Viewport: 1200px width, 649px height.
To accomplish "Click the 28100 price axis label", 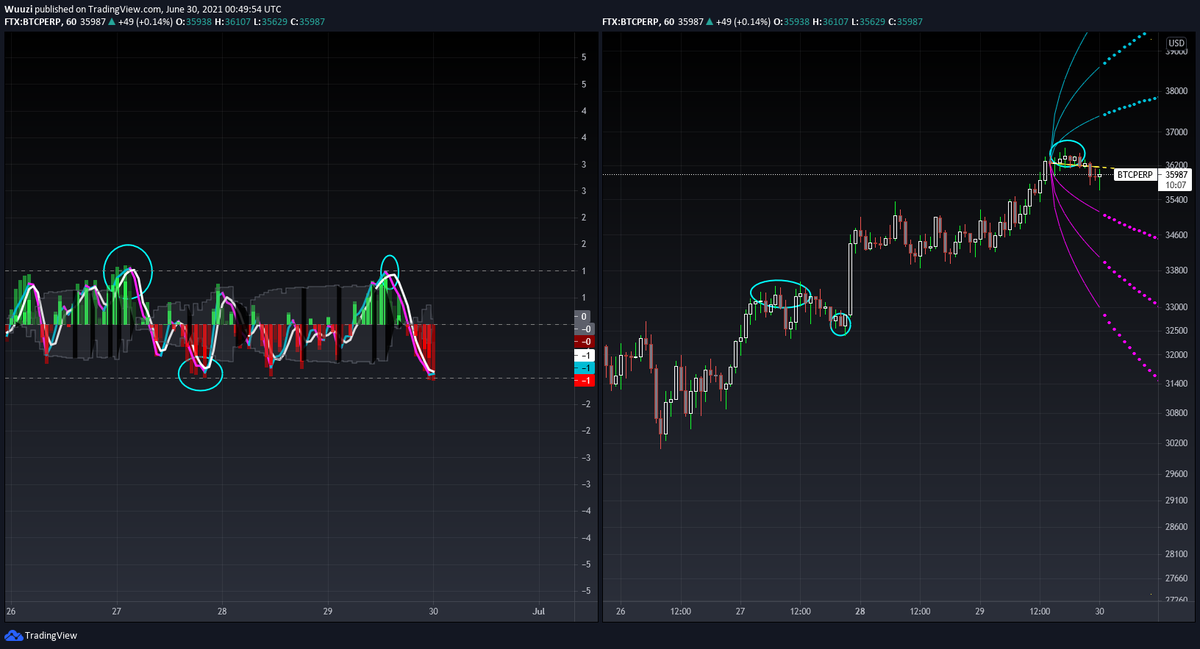I will point(1176,553).
